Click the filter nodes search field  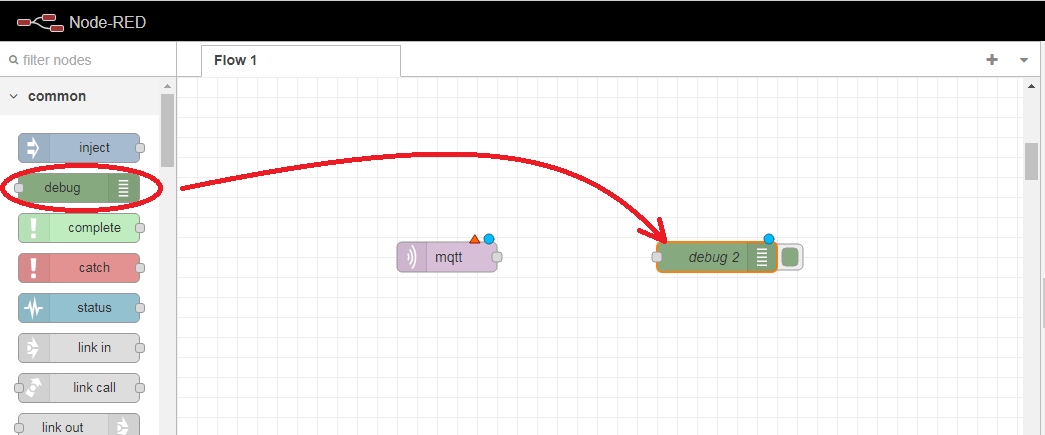pyautogui.click(x=85, y=60)
